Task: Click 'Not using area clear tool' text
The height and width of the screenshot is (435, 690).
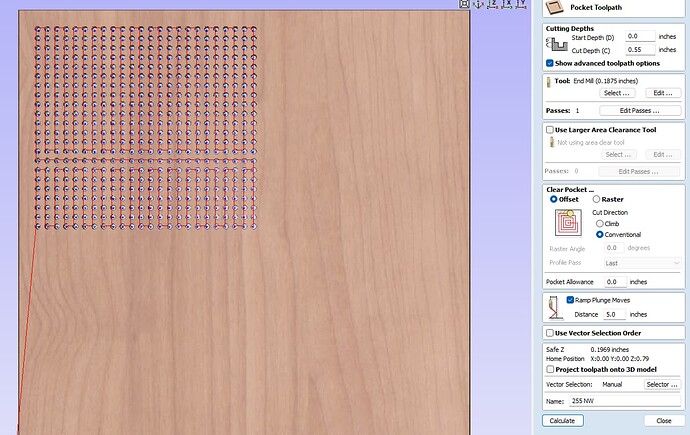Action: coord(591,143)
